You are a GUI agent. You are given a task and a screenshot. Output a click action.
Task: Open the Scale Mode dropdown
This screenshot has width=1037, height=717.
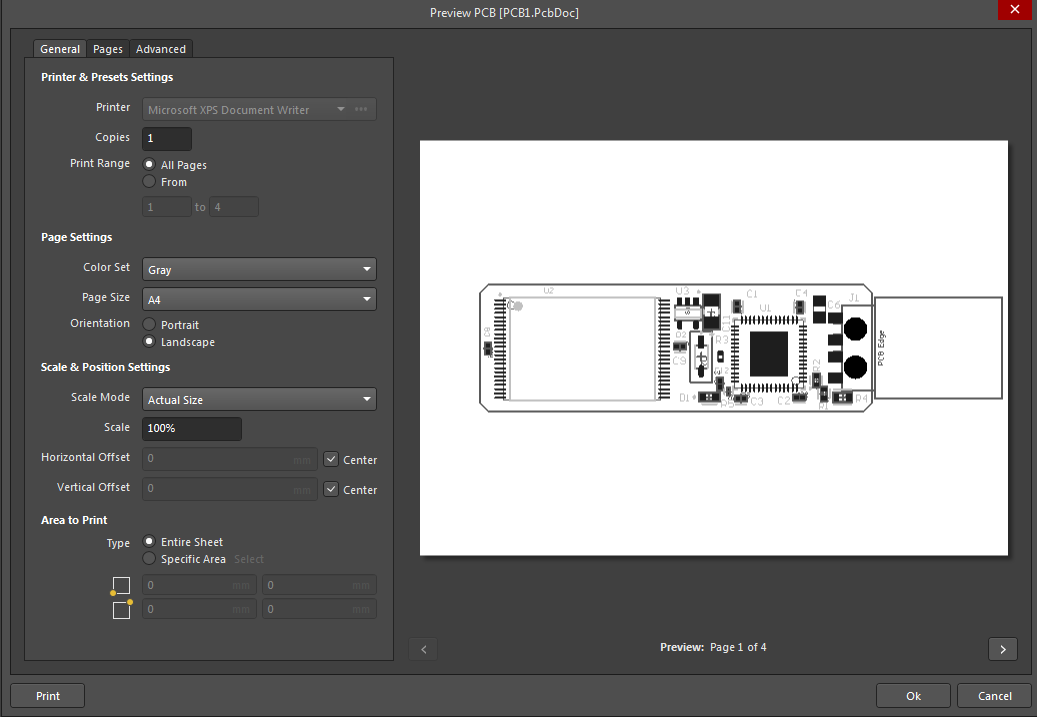[259, 398]
